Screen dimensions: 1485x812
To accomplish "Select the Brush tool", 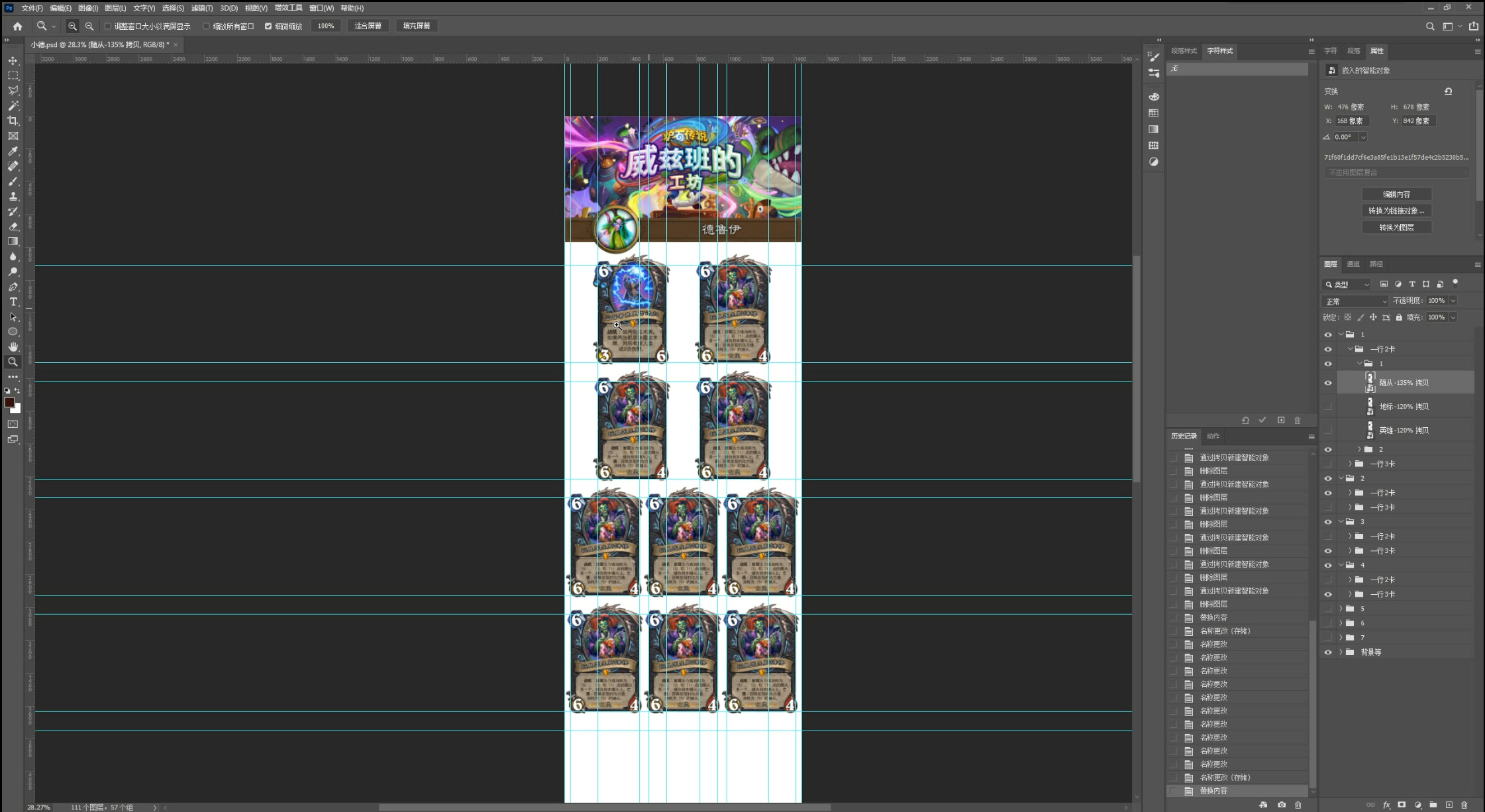I will (x=13, y=181).
